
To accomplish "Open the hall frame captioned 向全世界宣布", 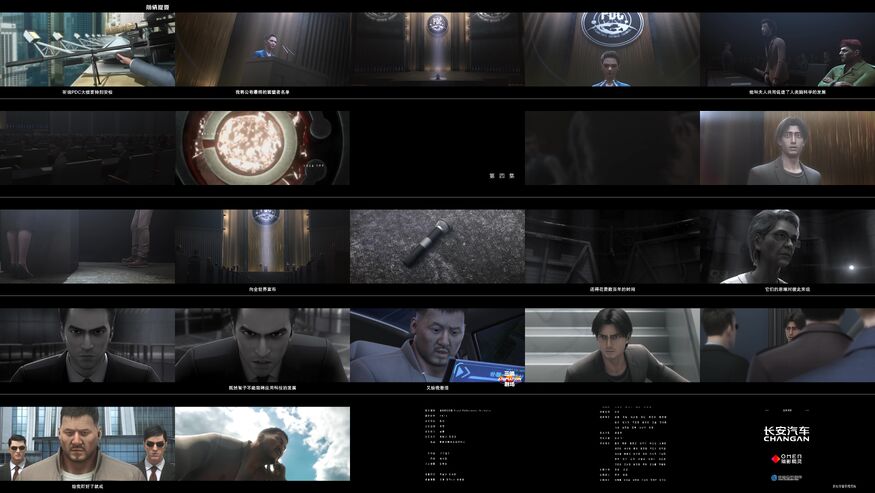I will 262,246.
